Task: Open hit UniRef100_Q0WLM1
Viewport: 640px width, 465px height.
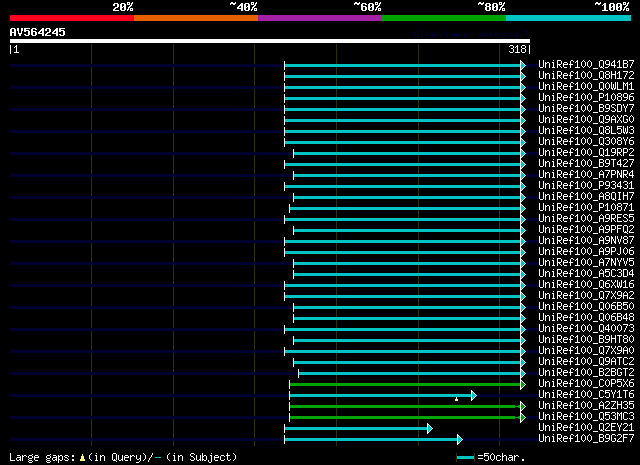Action: pyautogui.click(x=586, y=86)
